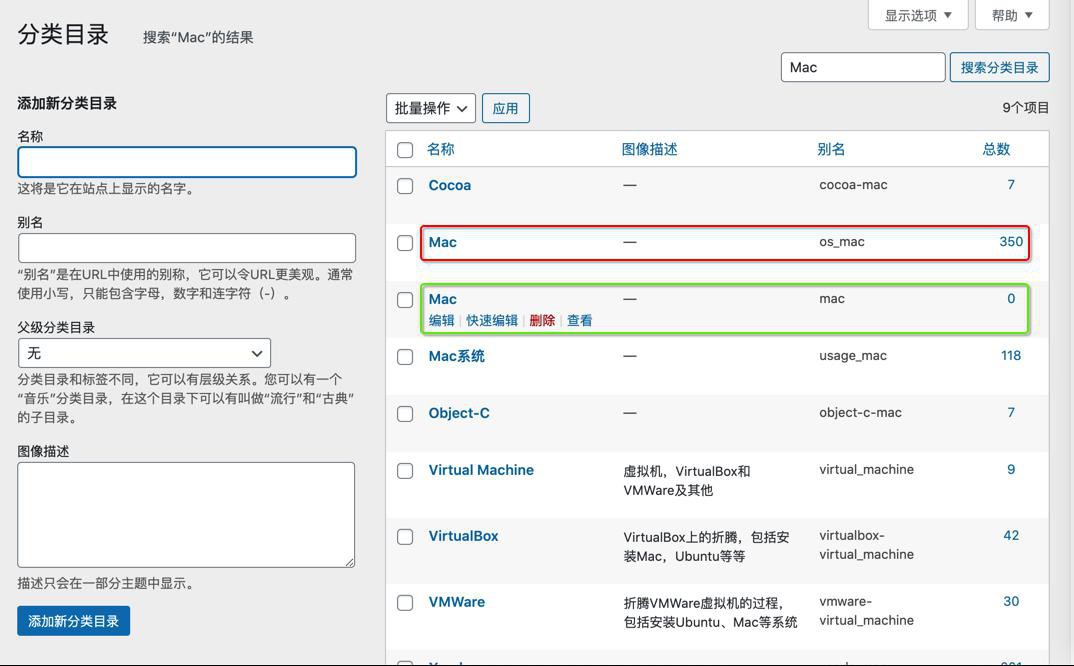Click the 查看 view link
1074x666 pixels.
[579, 320]
